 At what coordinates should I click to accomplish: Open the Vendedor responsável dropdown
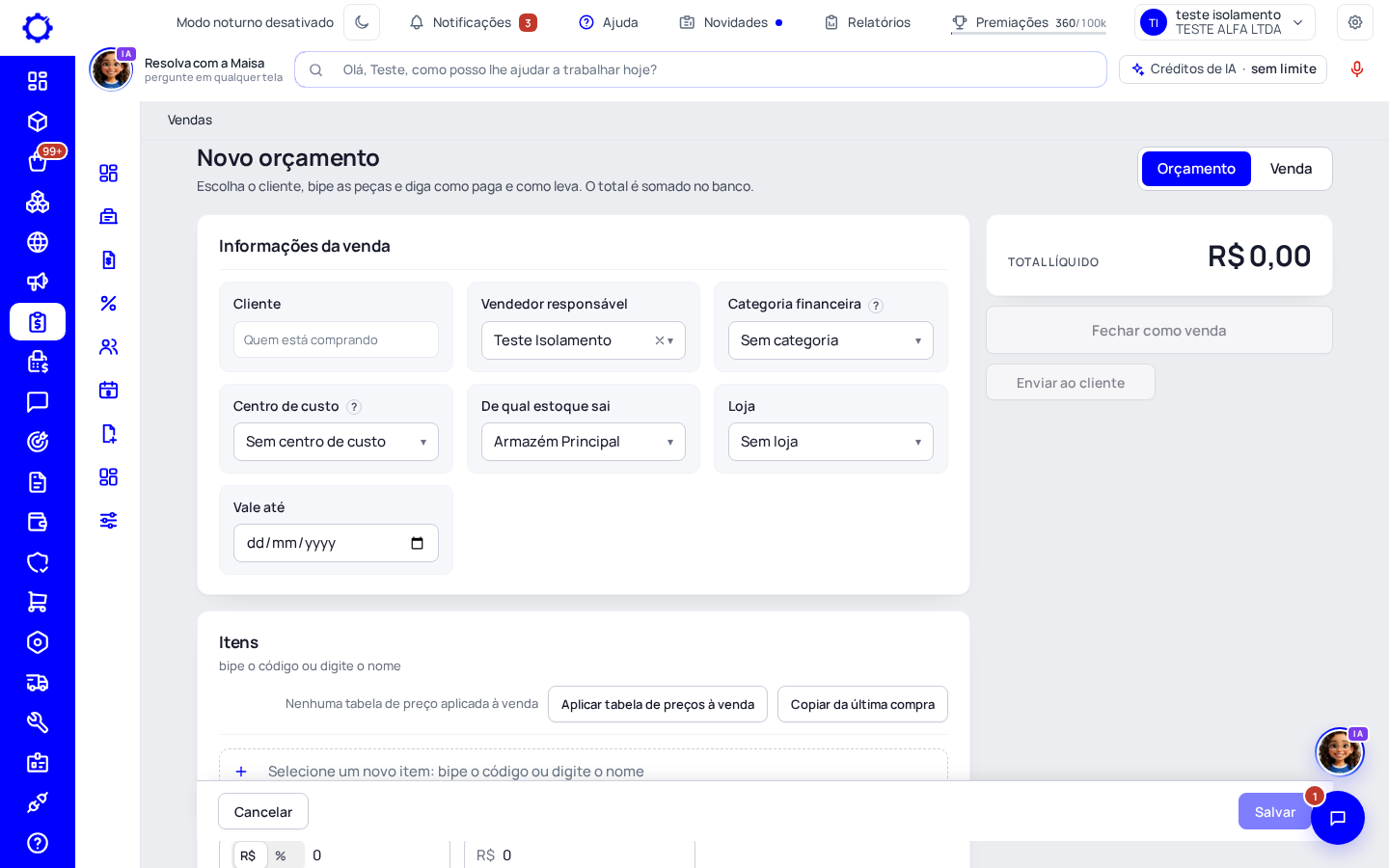tap(584, 340)
